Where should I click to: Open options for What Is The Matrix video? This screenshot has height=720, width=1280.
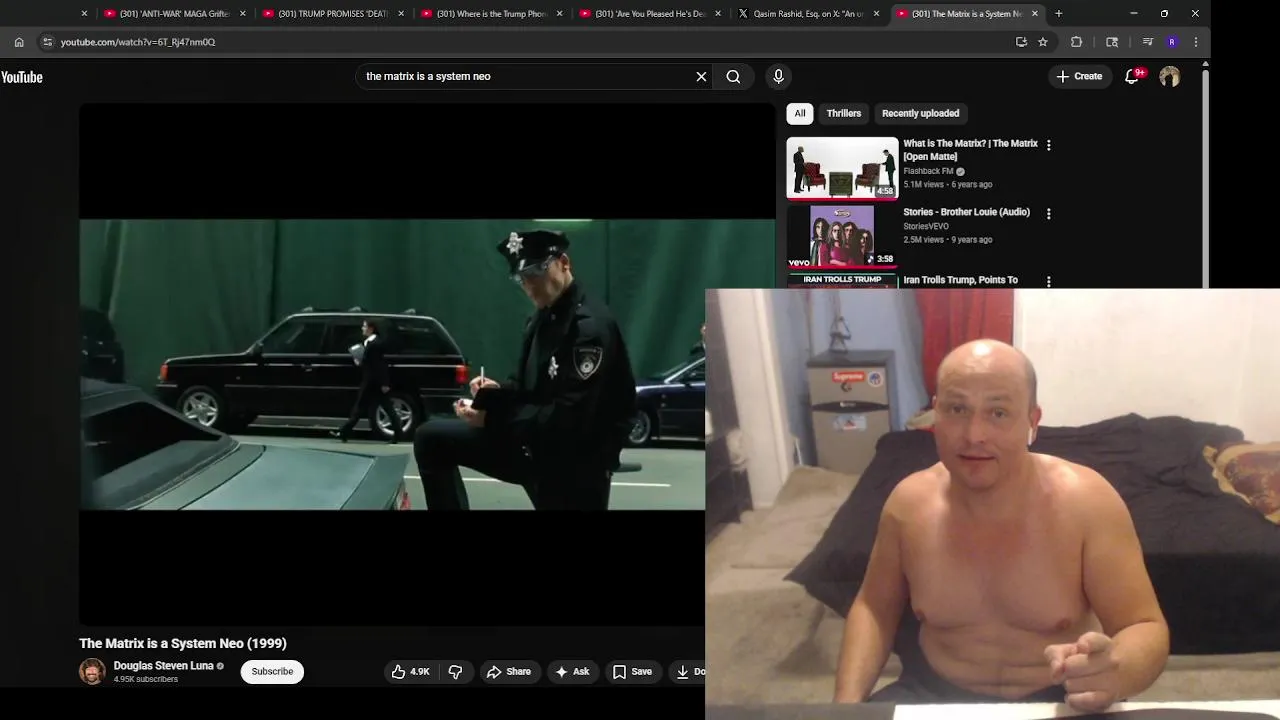coord(1048,145)
